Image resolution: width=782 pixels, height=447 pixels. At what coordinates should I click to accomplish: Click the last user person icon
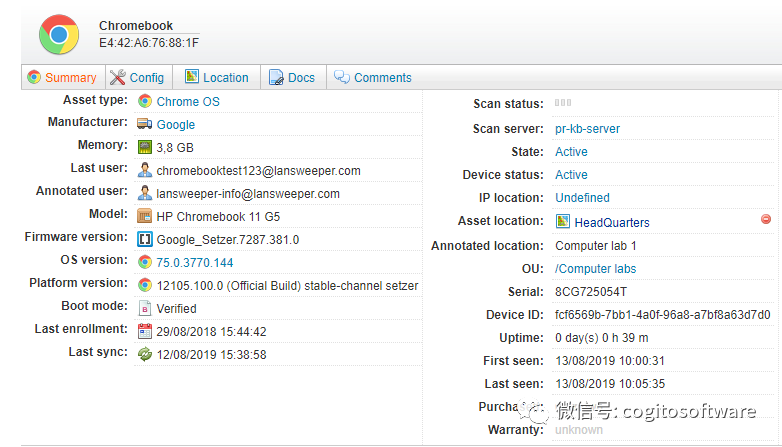click(145, 170)
